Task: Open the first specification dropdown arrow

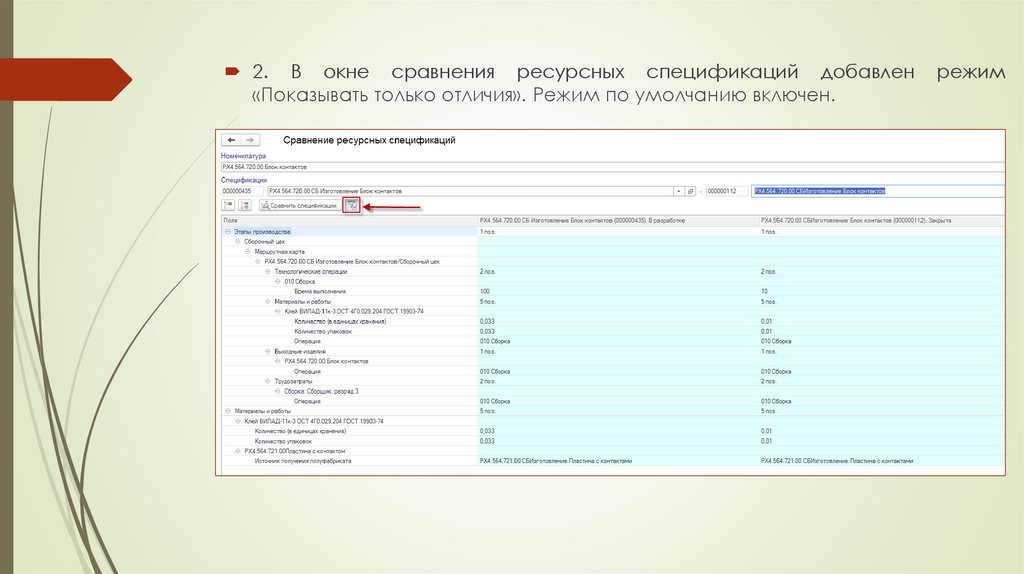Action: point(679,190)
